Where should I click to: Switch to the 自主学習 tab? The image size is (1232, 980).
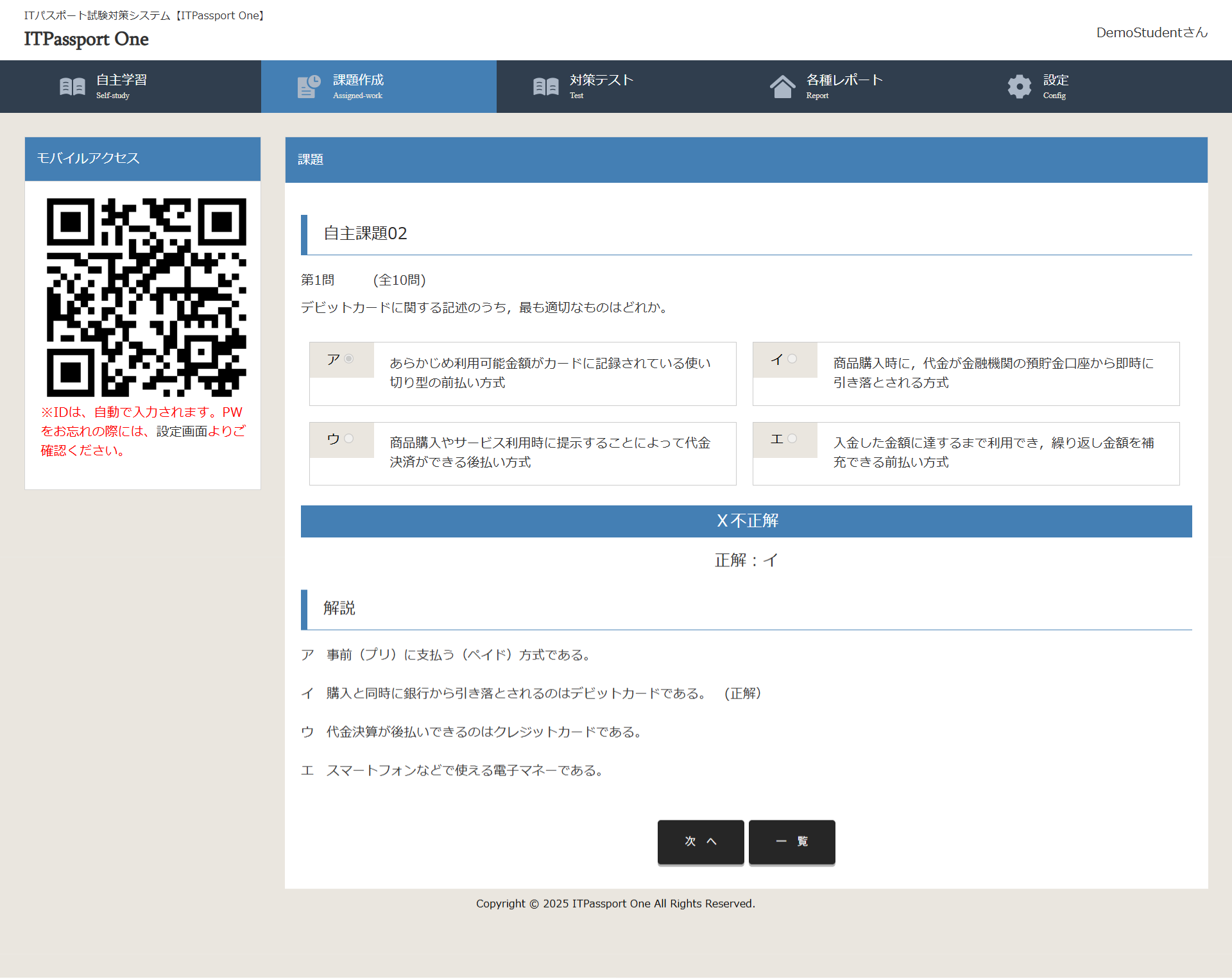coord(122,86)
